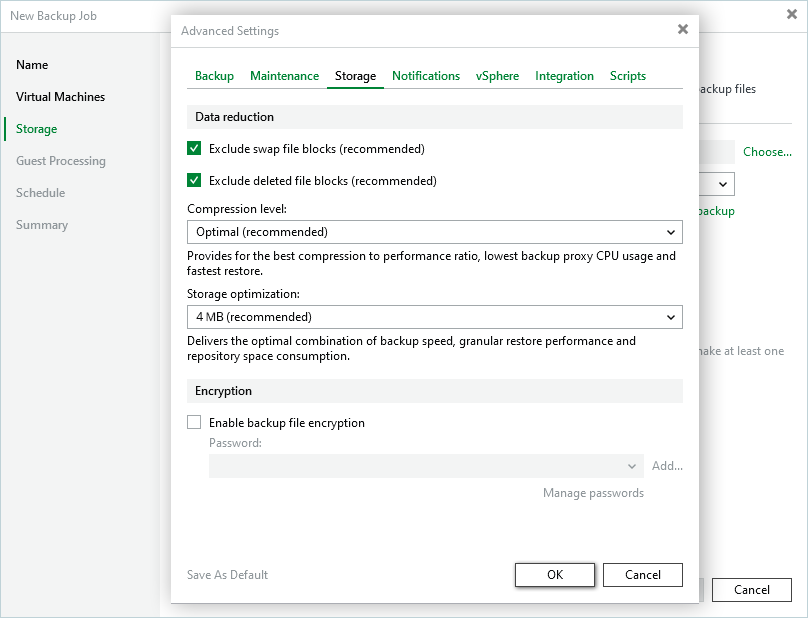Open the Scripts tab
This screenshot has width=808, height=618.
(x=628, y=76)
